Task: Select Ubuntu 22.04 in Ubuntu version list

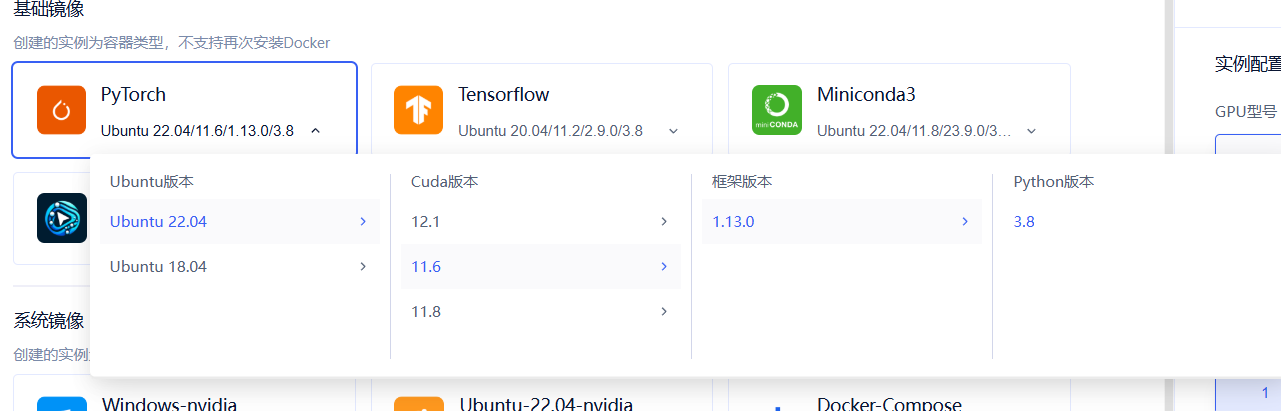Action: (x=240, y=221)
